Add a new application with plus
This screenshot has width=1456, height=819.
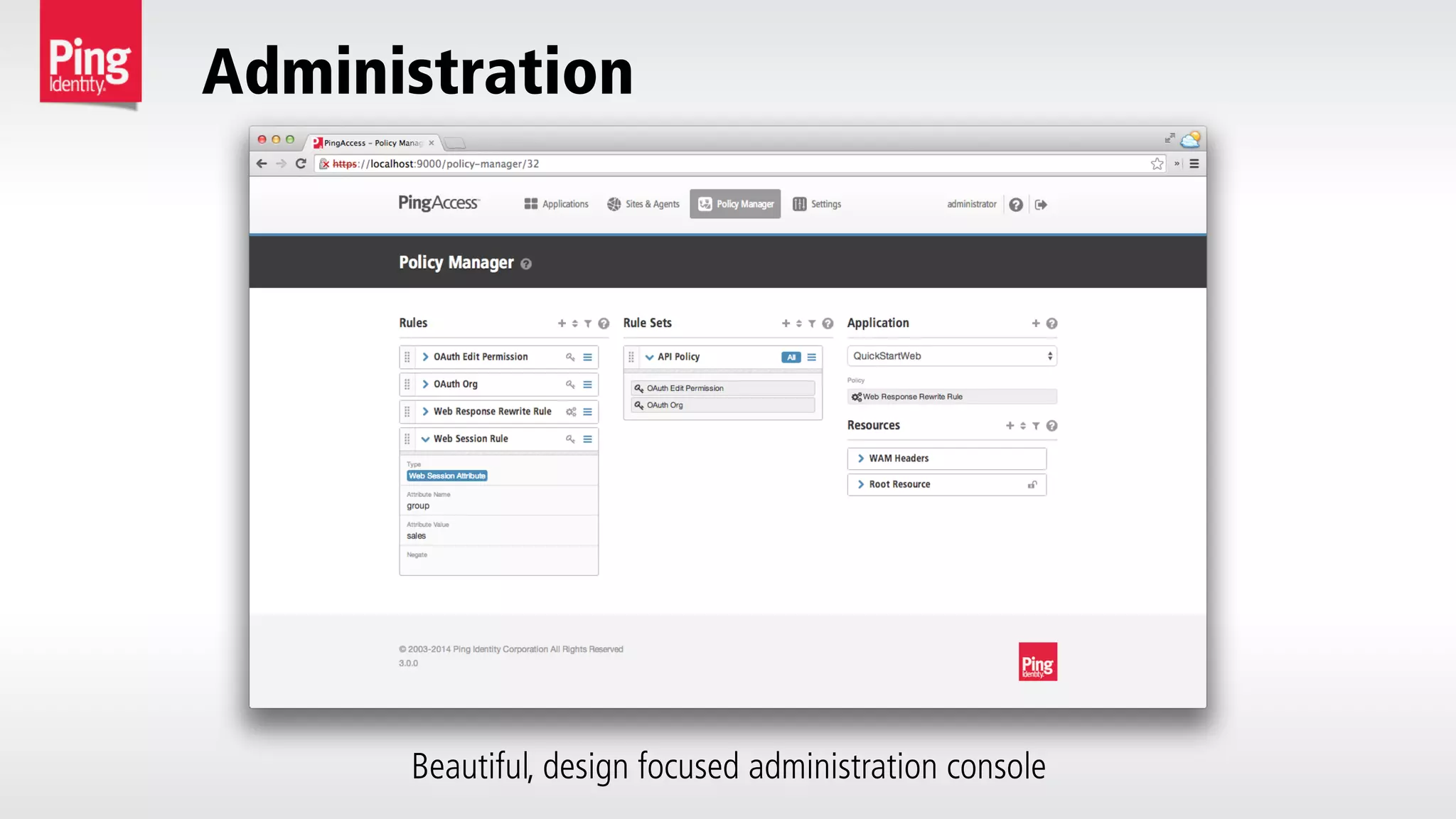tap(1036, 323)
